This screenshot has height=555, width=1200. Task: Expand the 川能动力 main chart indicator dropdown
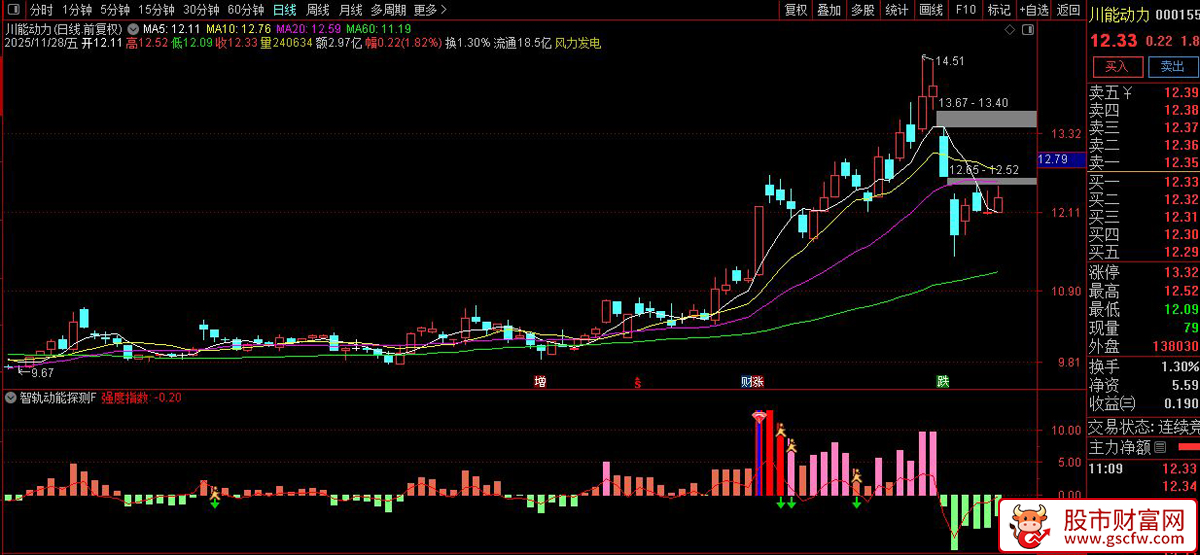click(134, 28)
